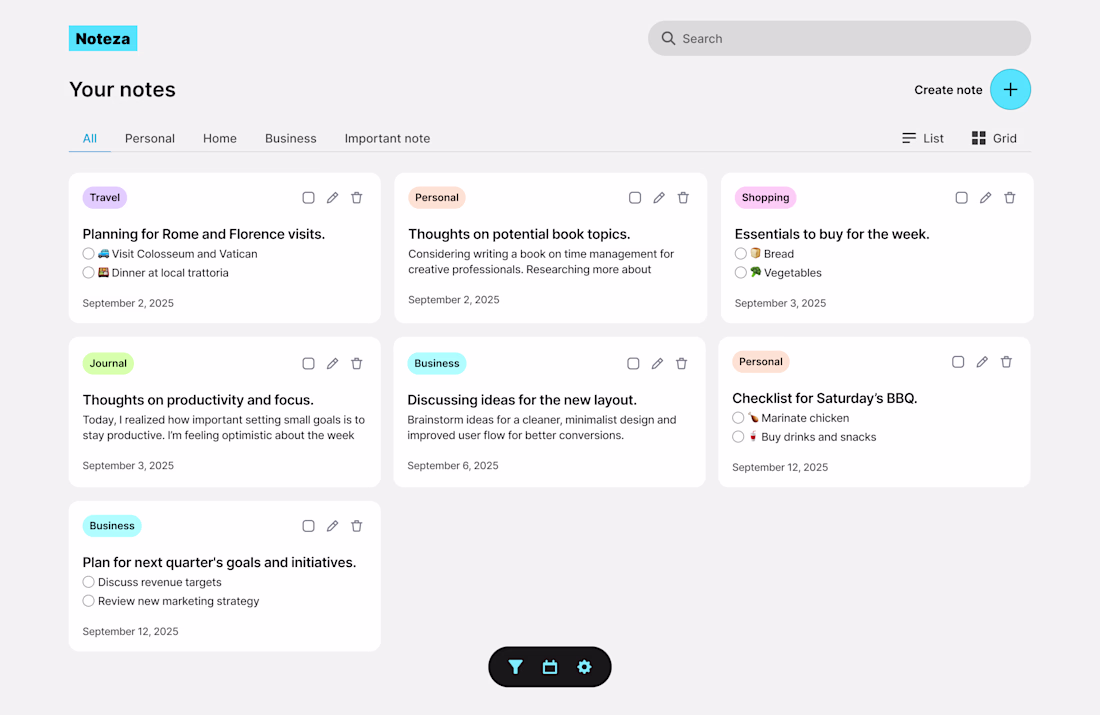This screenshot has width=1100, height=715.
Task: Edit the weekly essentials Shopping note
Action: pyautogui.click(x=986, y=198)
